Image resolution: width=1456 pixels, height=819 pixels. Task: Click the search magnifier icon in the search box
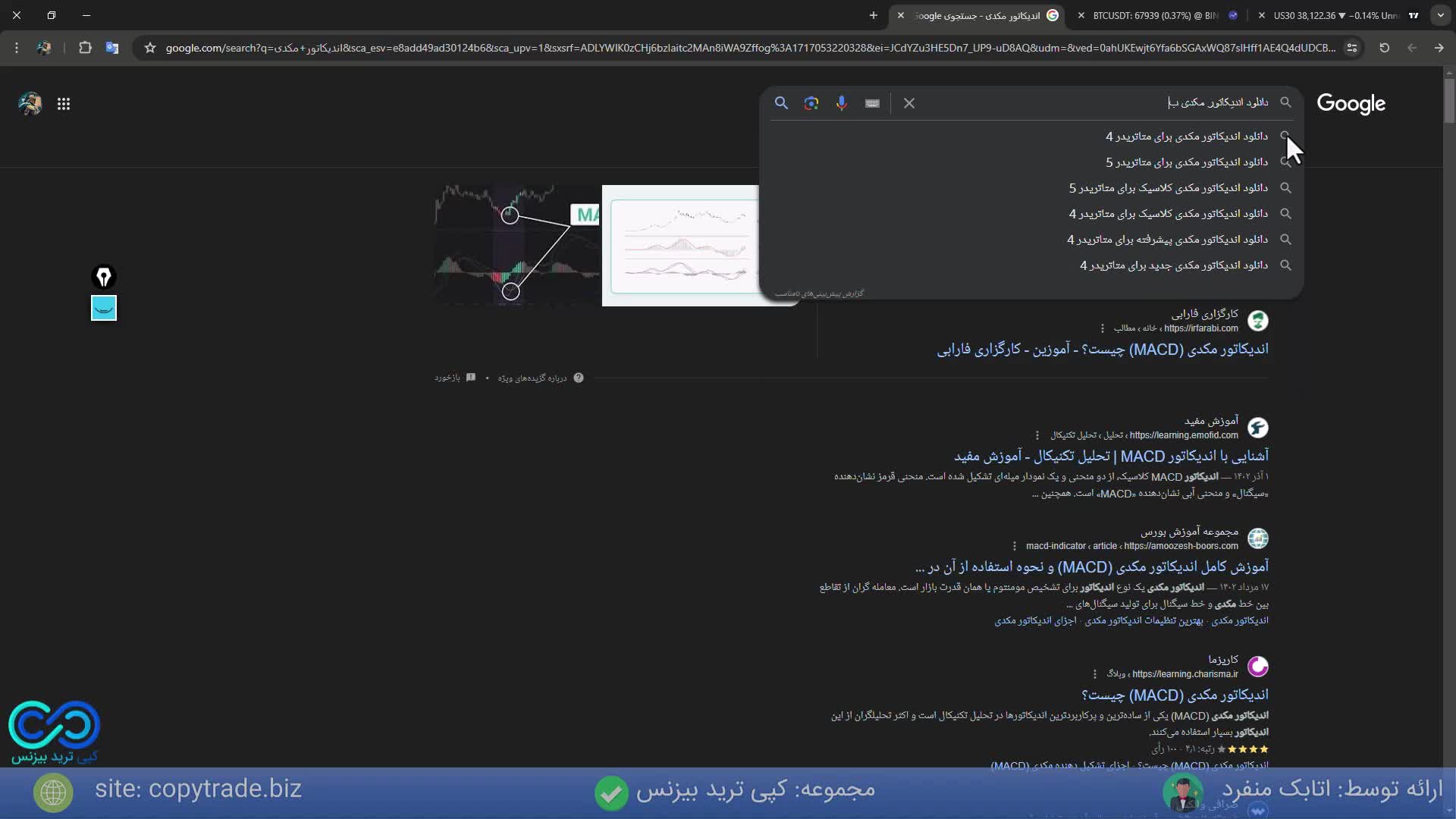(782, 103)
